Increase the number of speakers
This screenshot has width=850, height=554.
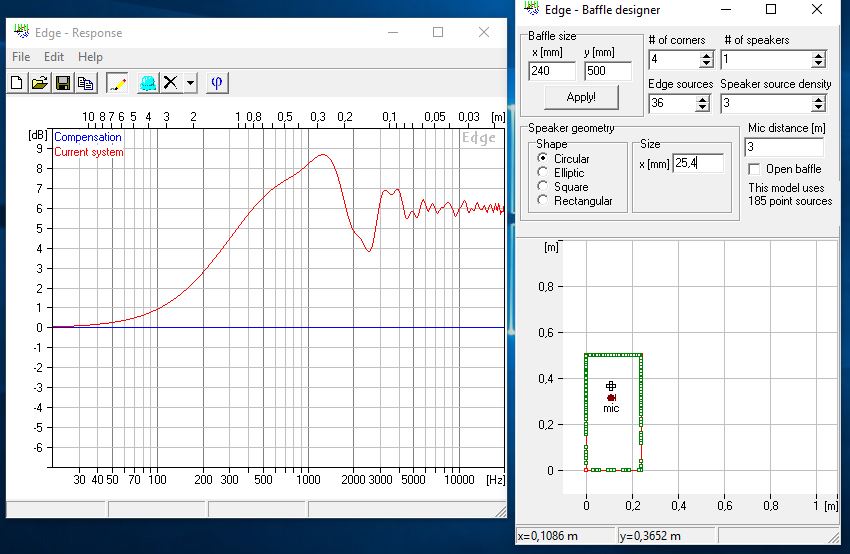click(x=819, y=55)
